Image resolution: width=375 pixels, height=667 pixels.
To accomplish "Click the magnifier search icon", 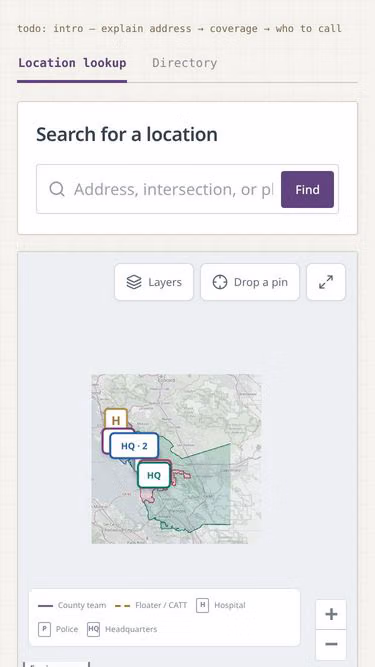I will pos(57,189).
